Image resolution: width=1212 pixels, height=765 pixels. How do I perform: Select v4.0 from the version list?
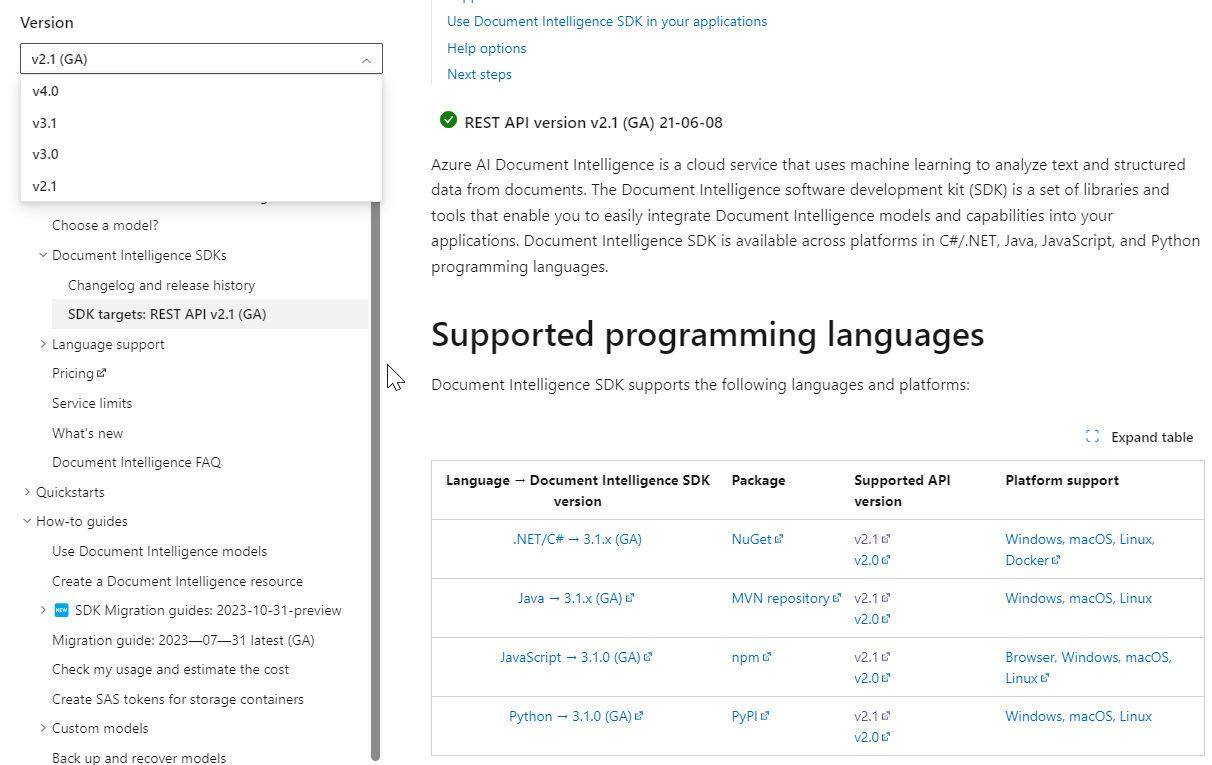tap(201, 91)
